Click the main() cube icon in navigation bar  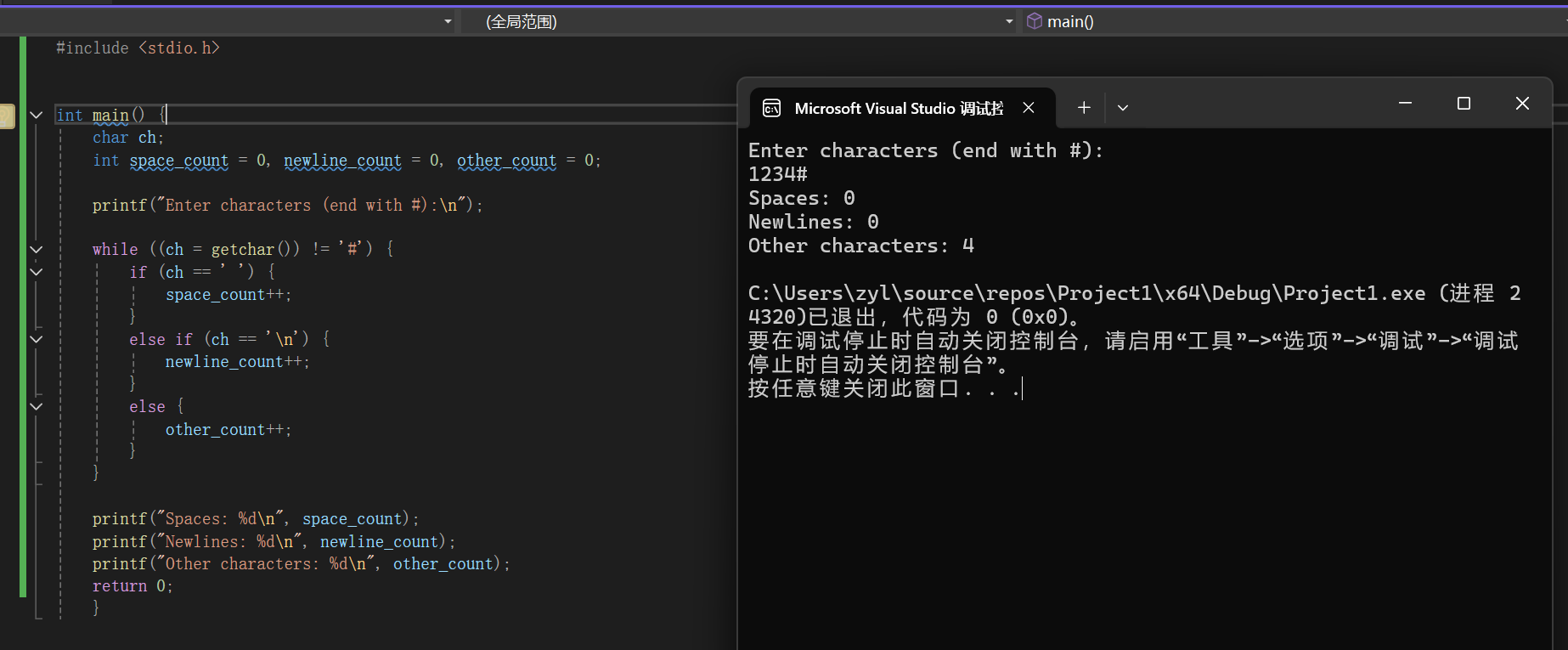tap(1034, 21)
